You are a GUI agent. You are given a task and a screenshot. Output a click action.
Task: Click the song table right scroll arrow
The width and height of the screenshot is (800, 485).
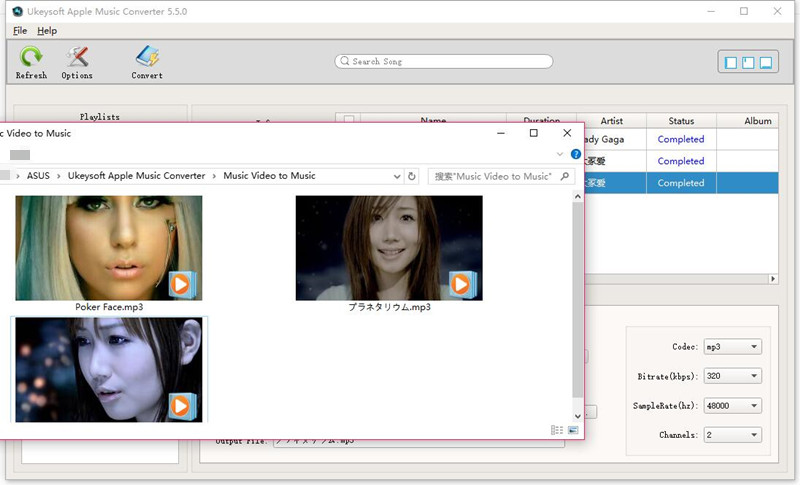(773, 279)
